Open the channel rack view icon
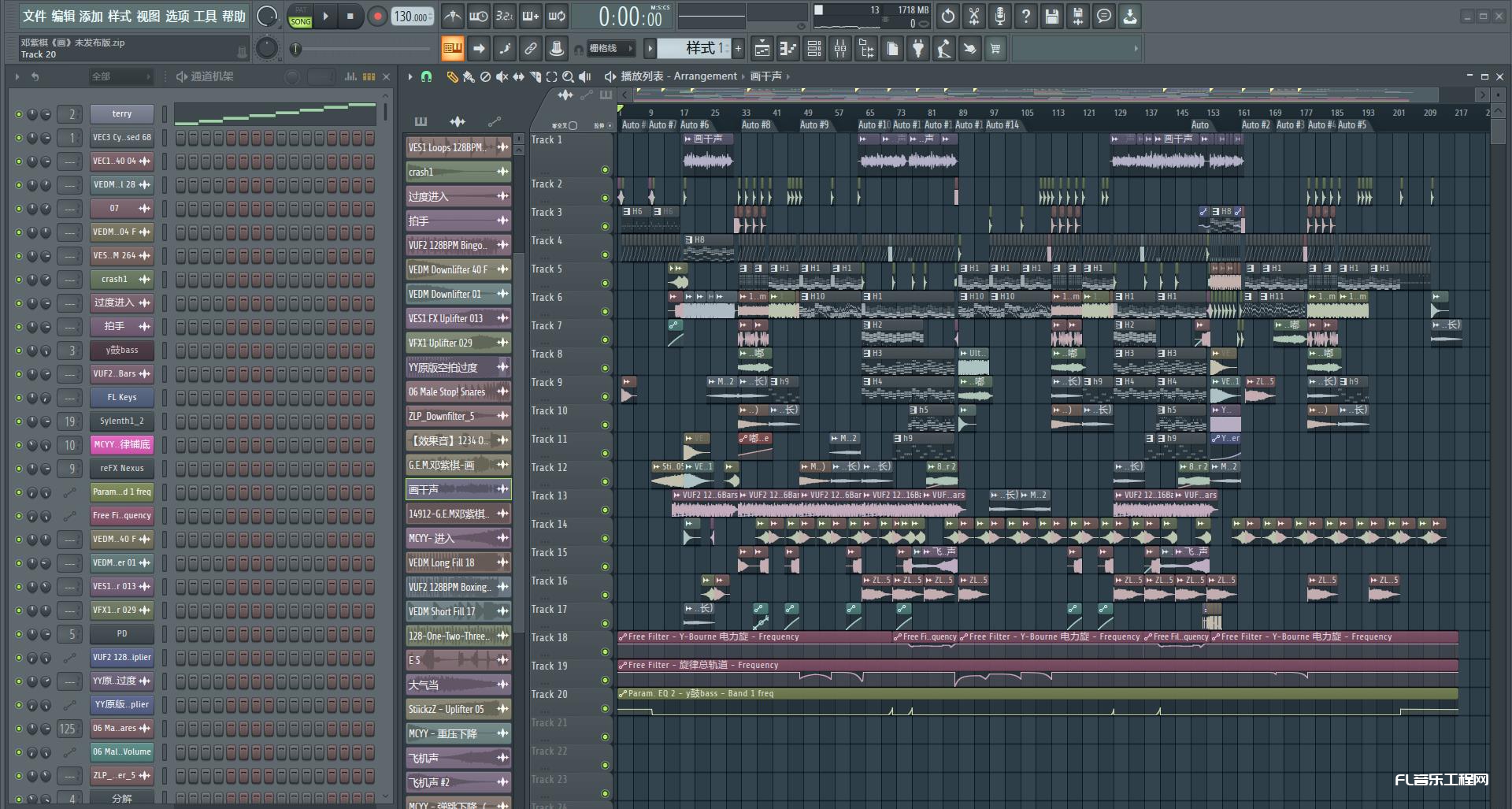The height and width of the screenshot is (809, 1512). [x=814, y=49]
